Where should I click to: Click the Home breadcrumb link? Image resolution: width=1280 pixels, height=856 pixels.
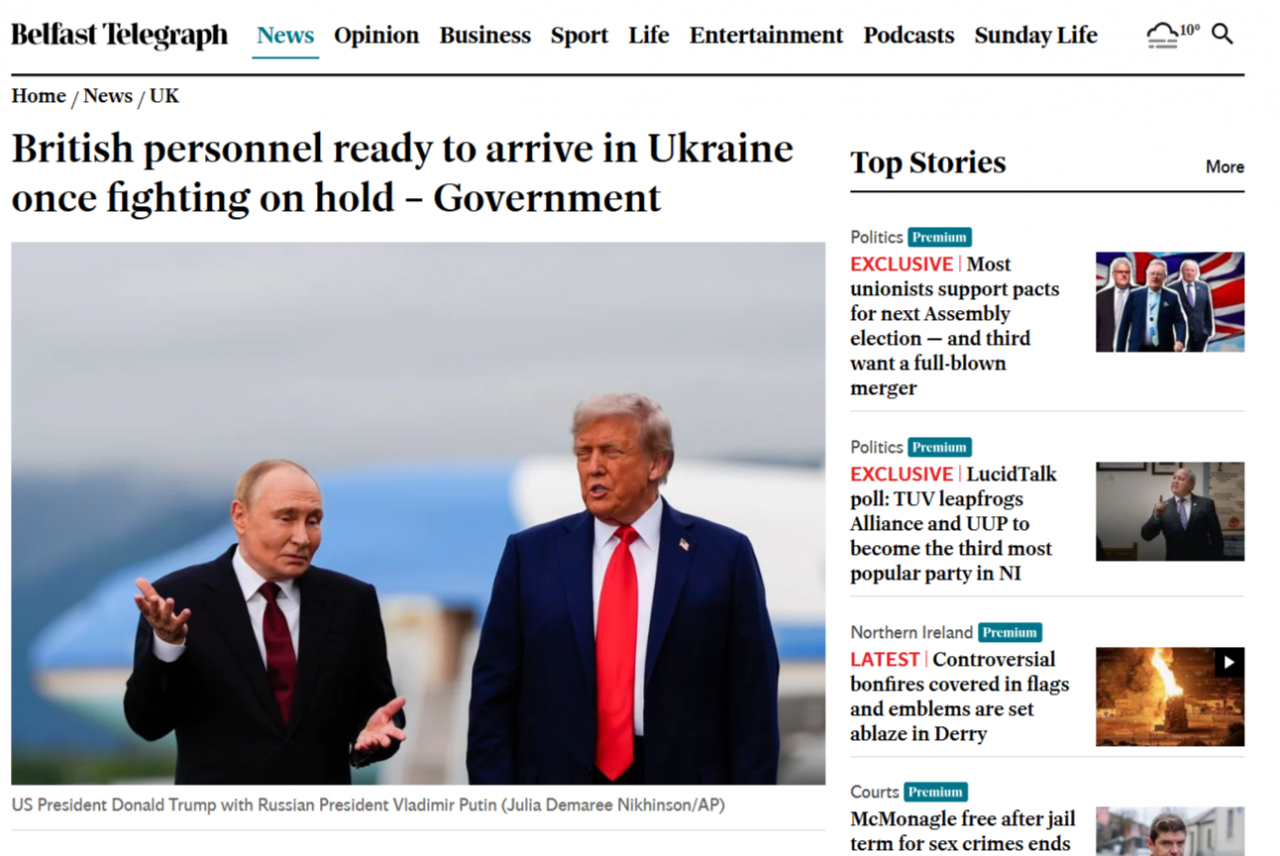39,96
